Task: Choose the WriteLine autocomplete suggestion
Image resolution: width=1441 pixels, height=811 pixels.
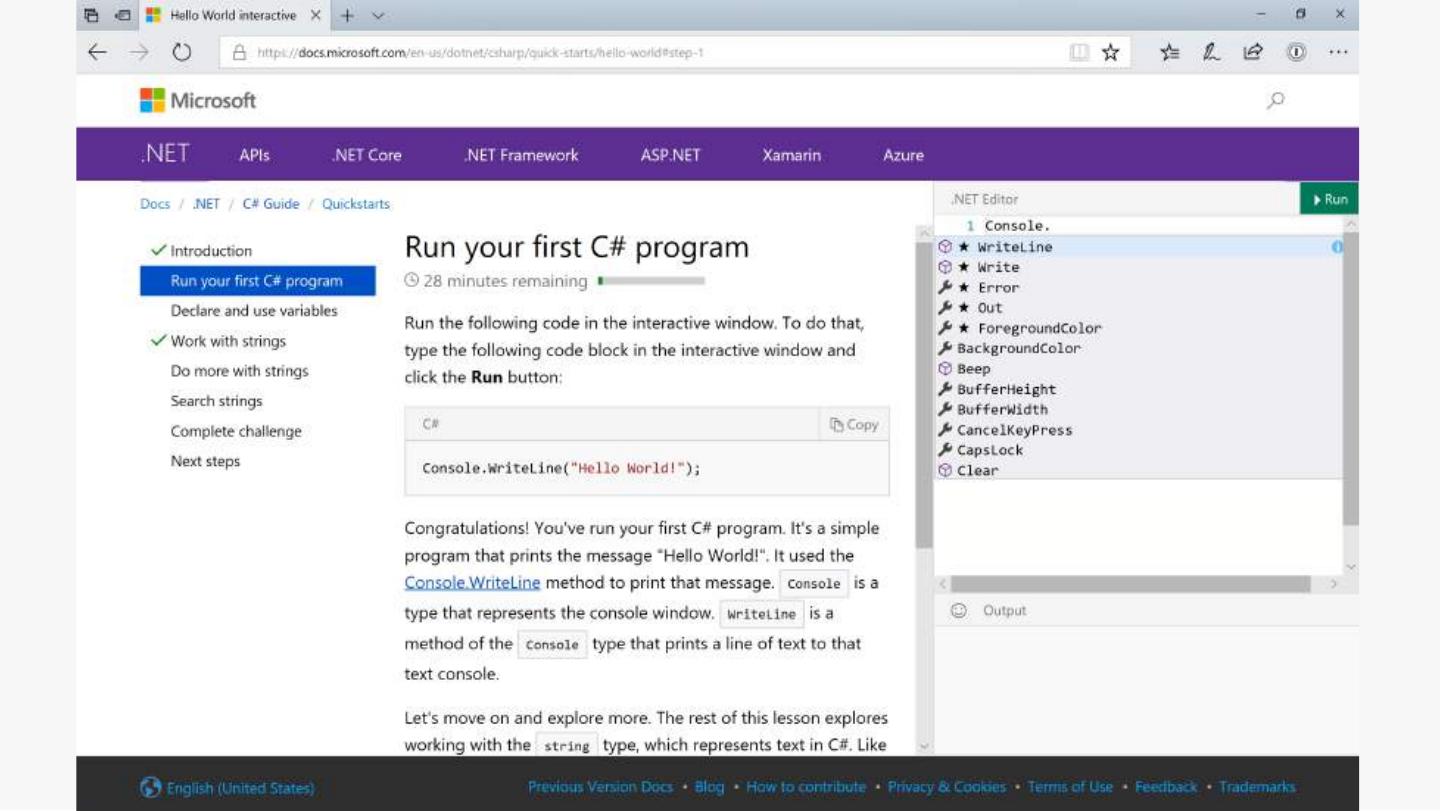Action: point(1139,247)
